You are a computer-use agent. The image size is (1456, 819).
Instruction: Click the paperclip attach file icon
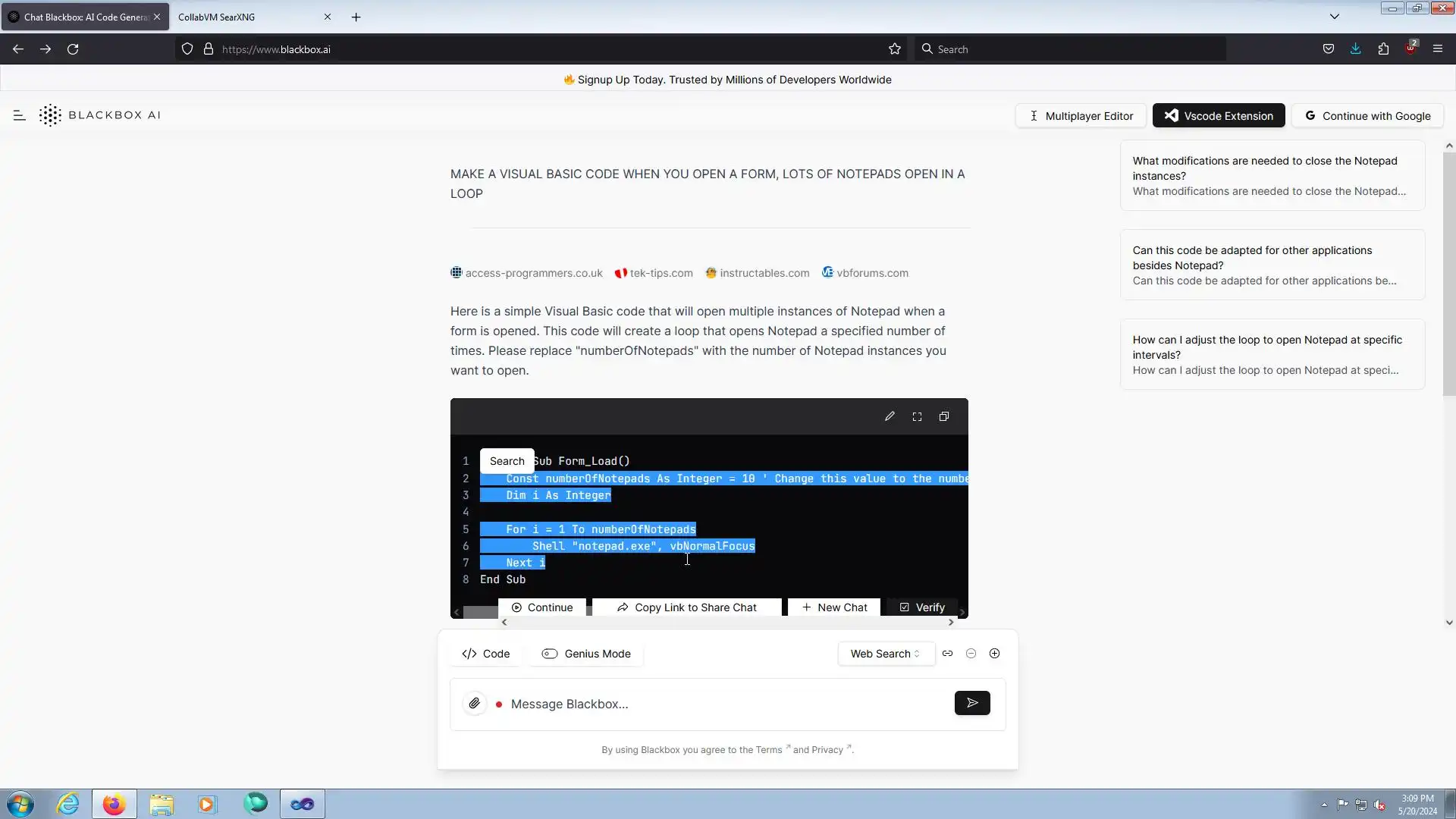click(475, 704)
